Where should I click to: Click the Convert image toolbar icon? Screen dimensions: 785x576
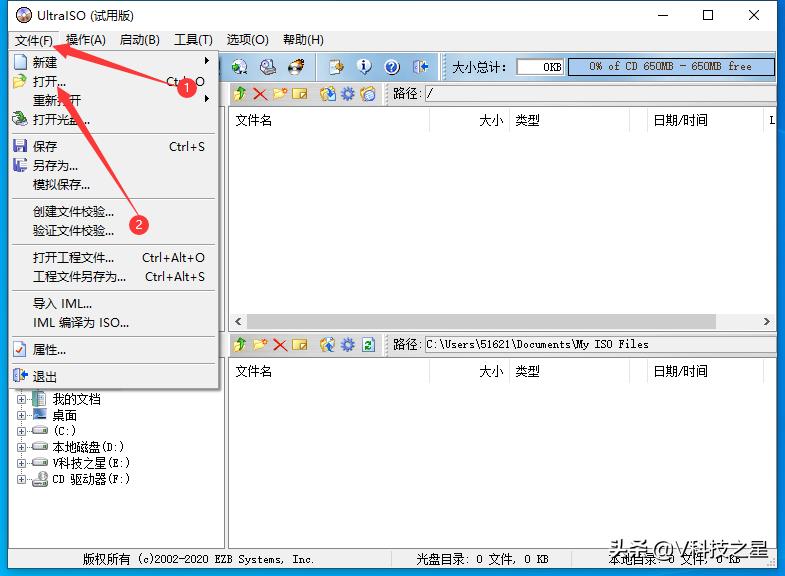tap(240, 67)
